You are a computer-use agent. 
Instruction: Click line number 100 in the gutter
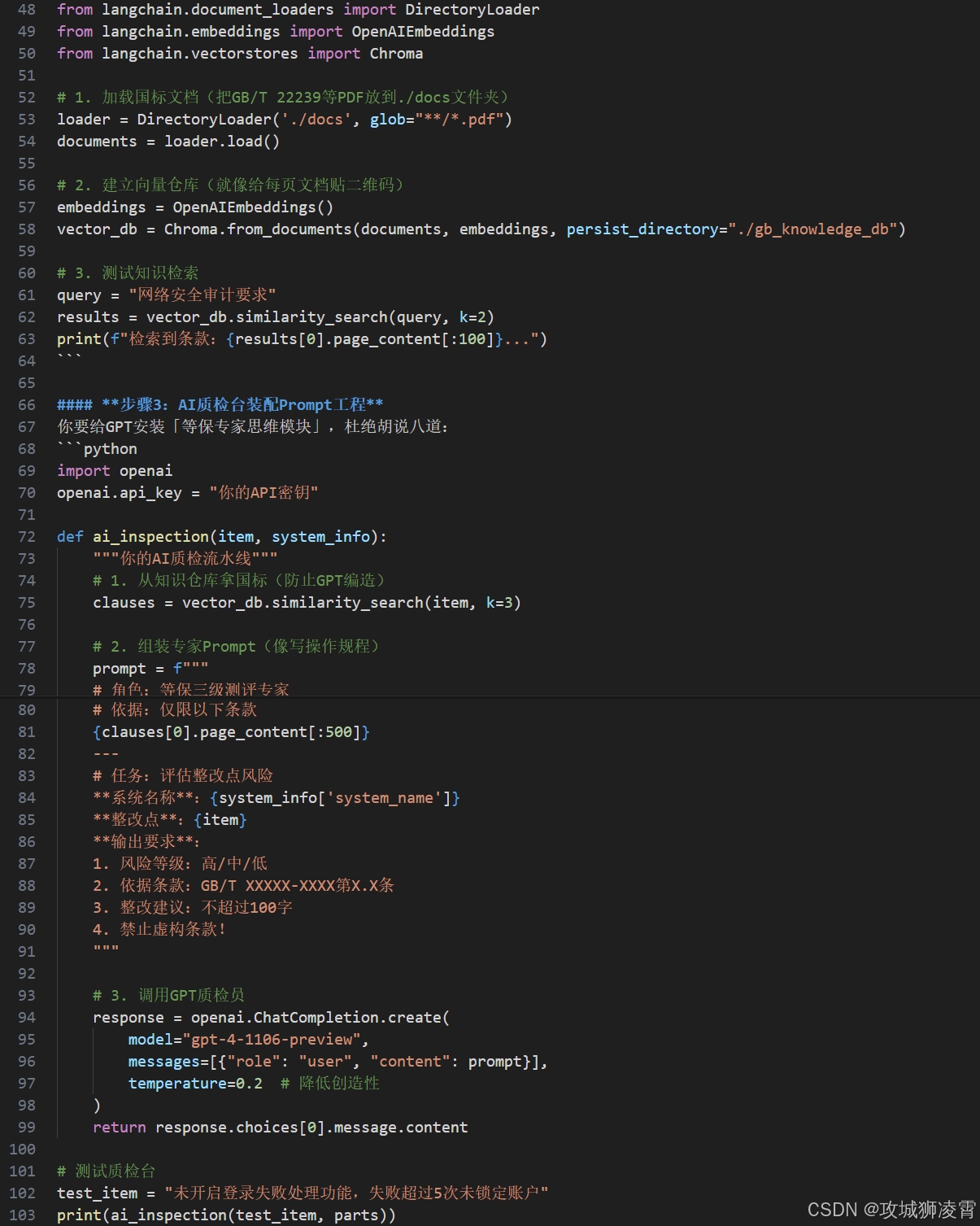coord(22,1150)
